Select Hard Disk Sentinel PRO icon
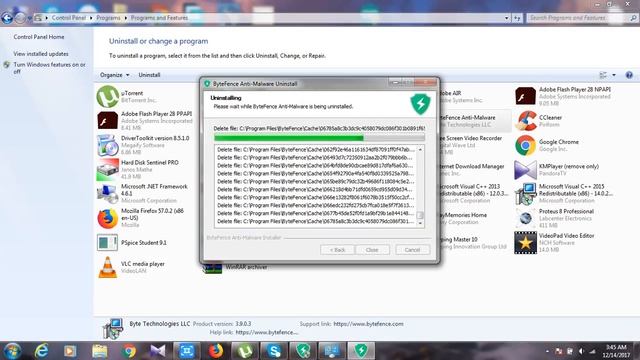 pos(107,169)
